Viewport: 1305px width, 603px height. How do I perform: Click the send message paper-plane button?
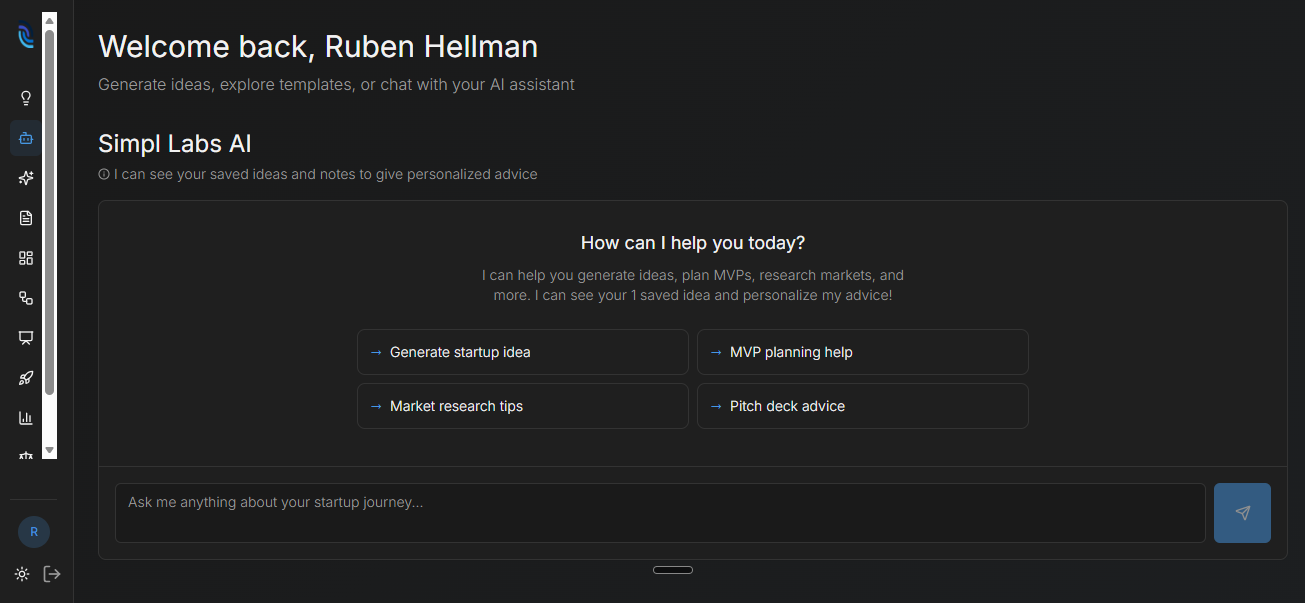point(1242,512)
